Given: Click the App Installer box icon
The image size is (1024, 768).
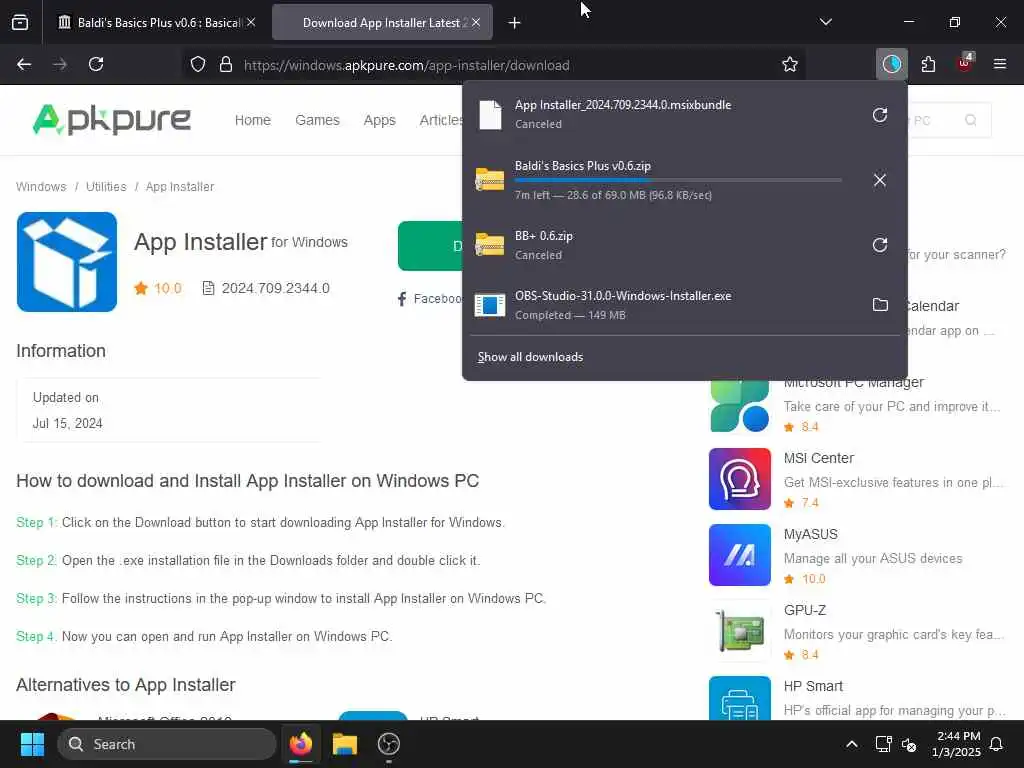Looking at the screenshot, I should point(67,262).
